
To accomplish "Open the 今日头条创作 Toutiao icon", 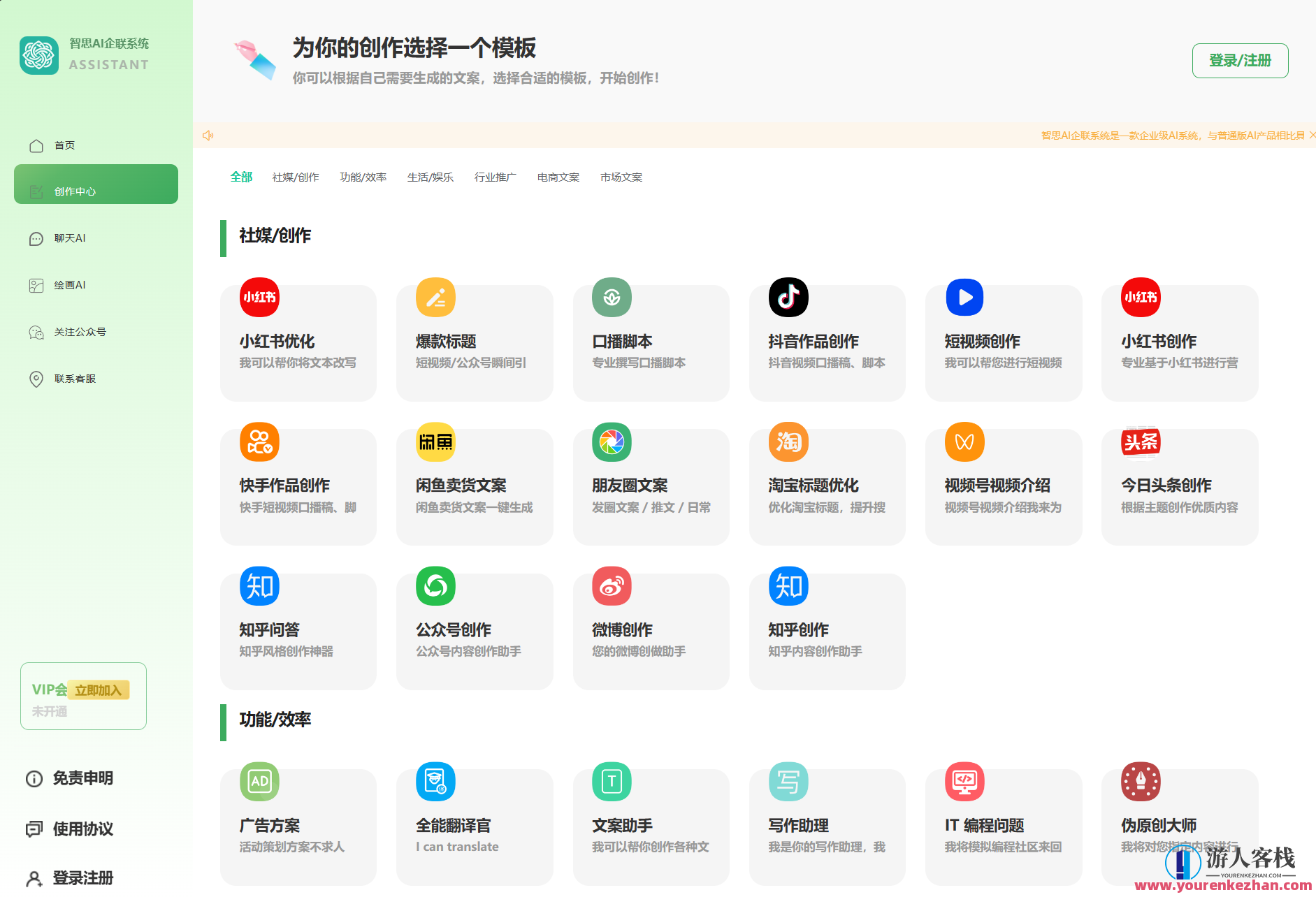I will coord(1141,442).
